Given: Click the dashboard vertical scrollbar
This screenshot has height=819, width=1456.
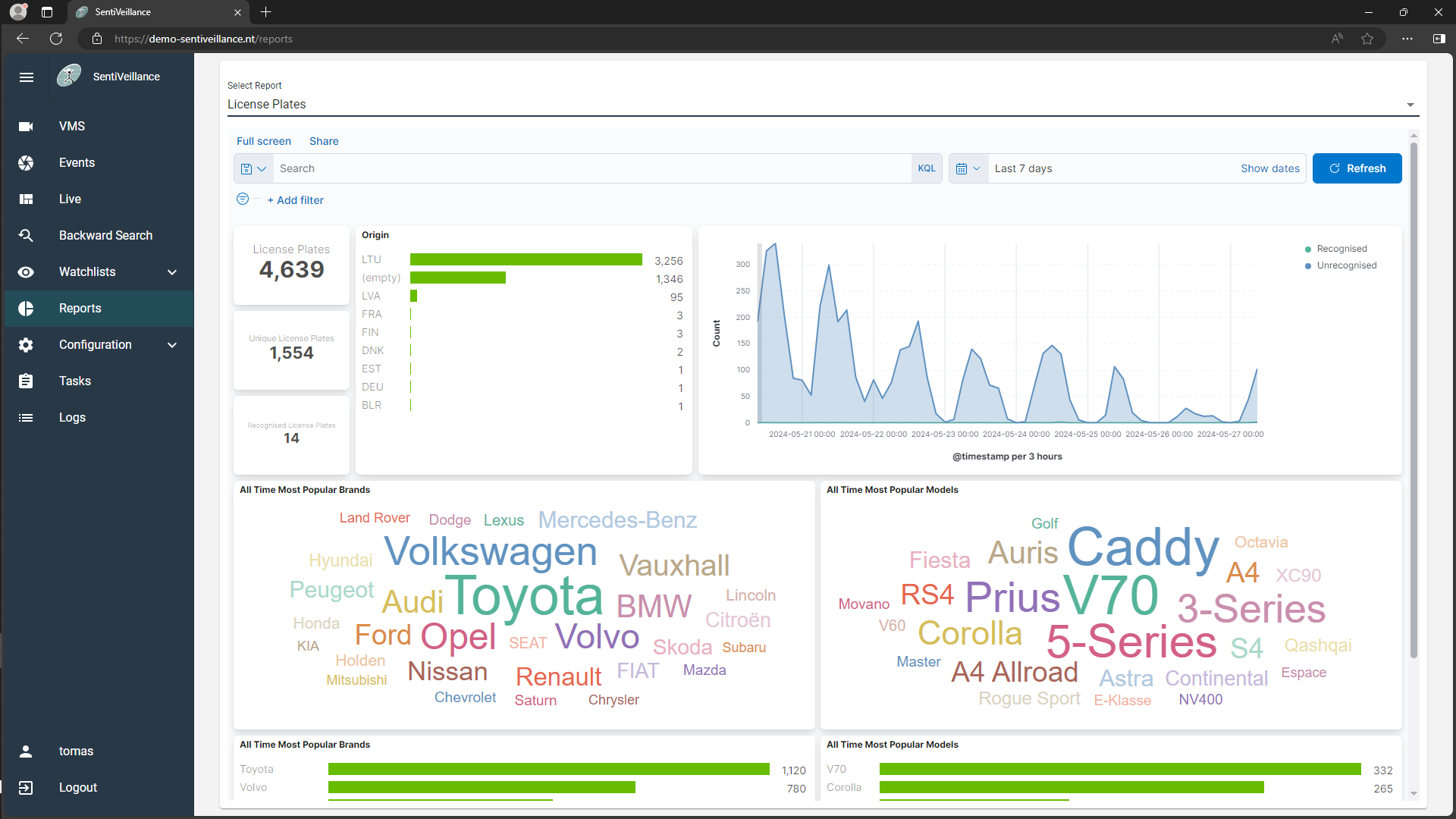Looking at the screenshot, I should coord(1414,400).
